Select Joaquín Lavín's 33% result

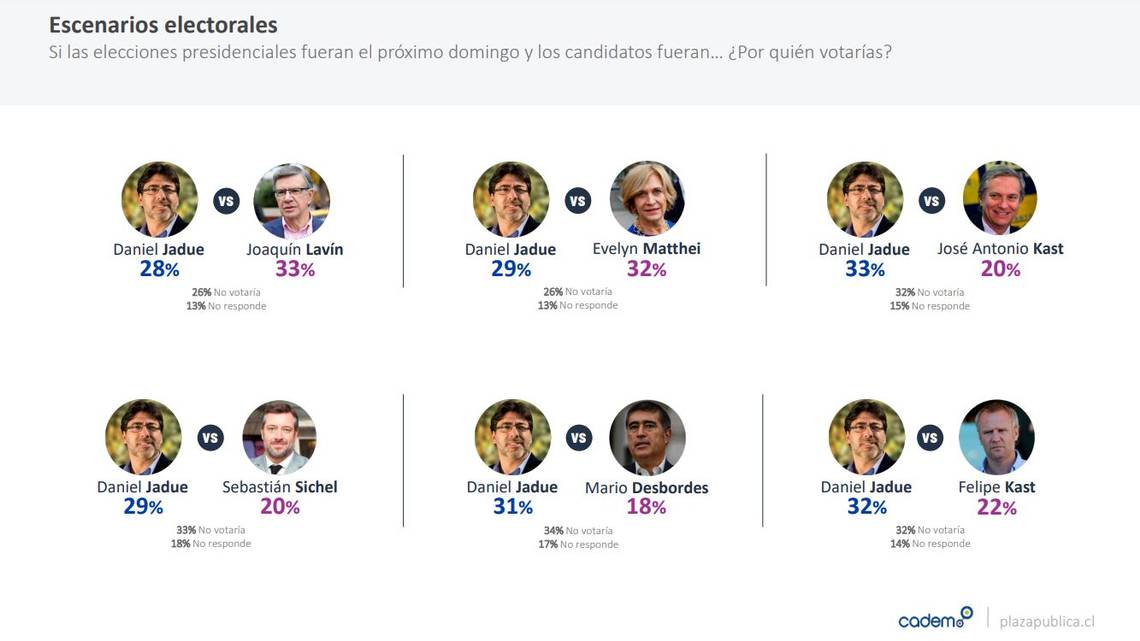(294, 269)
